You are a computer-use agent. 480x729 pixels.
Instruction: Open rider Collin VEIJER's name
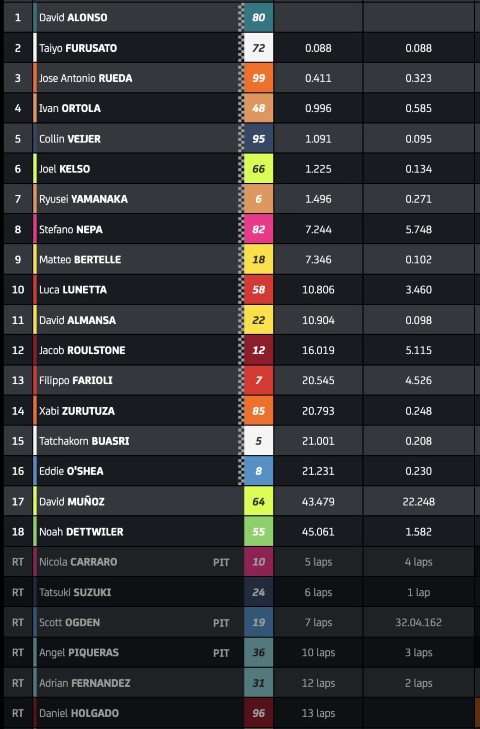(x=70, y=139)
